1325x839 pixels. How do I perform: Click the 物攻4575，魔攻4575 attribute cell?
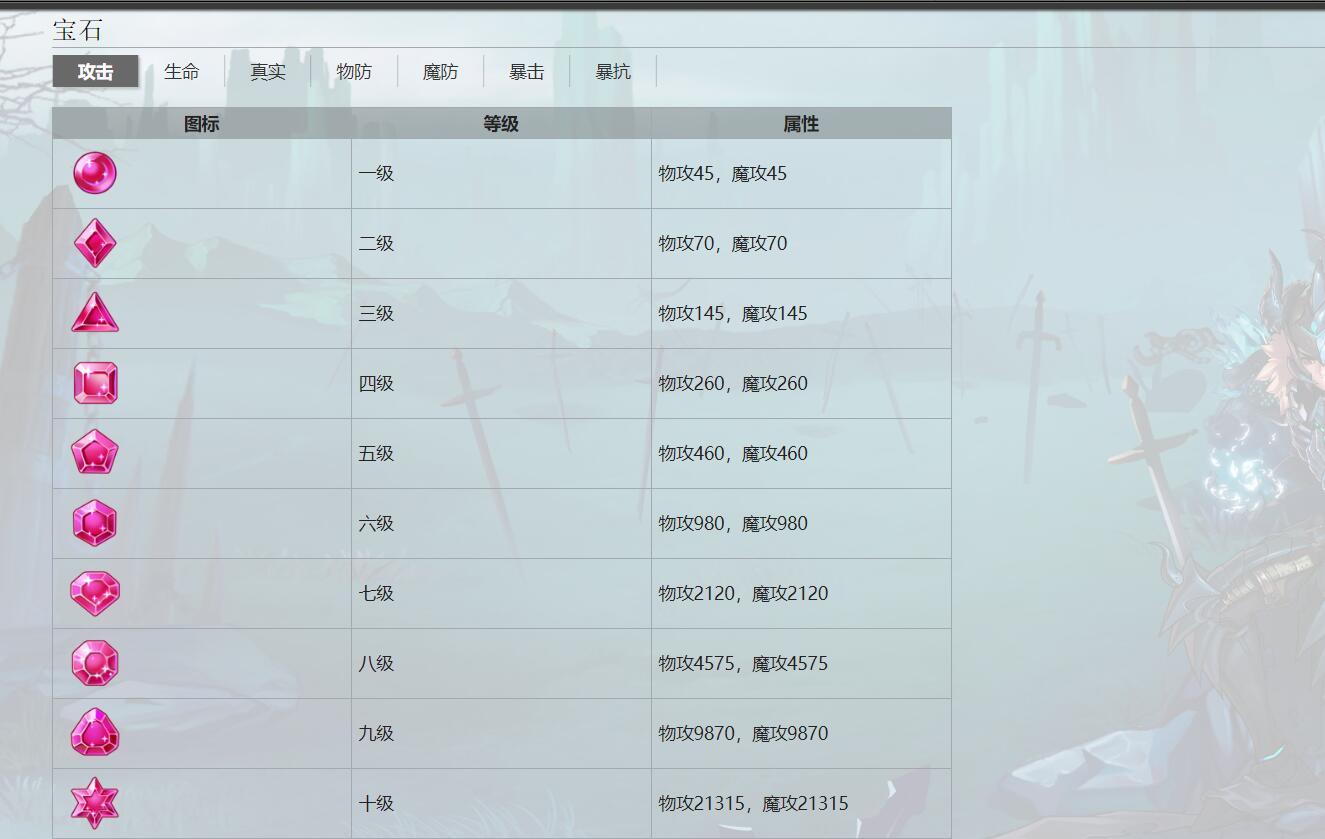[801, 664]
